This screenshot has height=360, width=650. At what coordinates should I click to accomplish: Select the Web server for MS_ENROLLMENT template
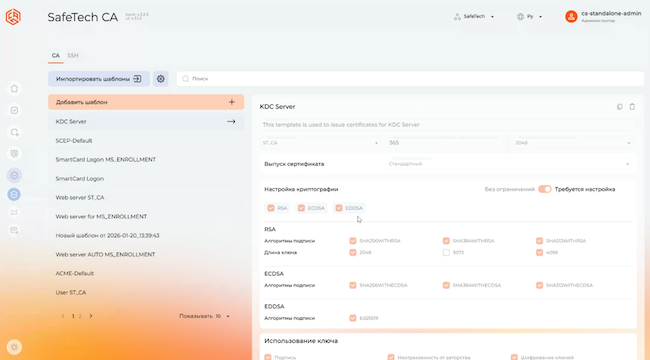point(146,216)
